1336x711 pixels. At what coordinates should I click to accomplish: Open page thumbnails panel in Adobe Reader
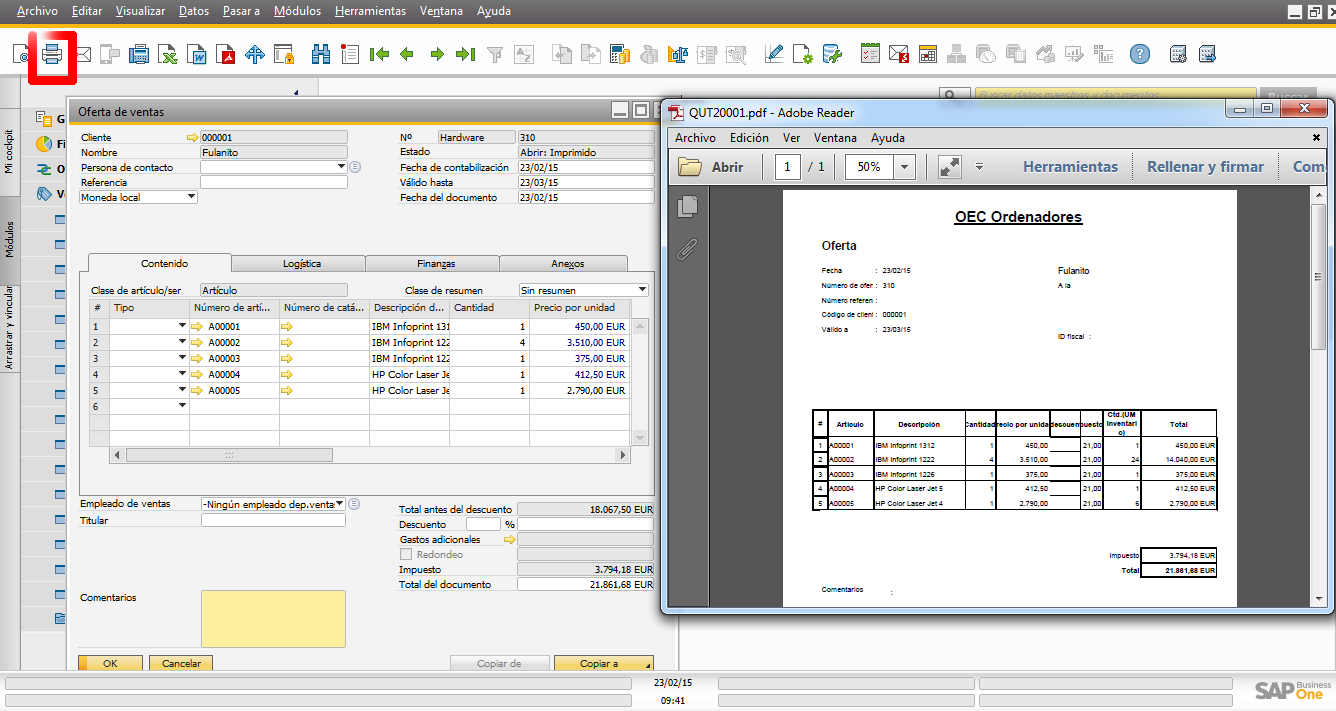click(687, 206)
